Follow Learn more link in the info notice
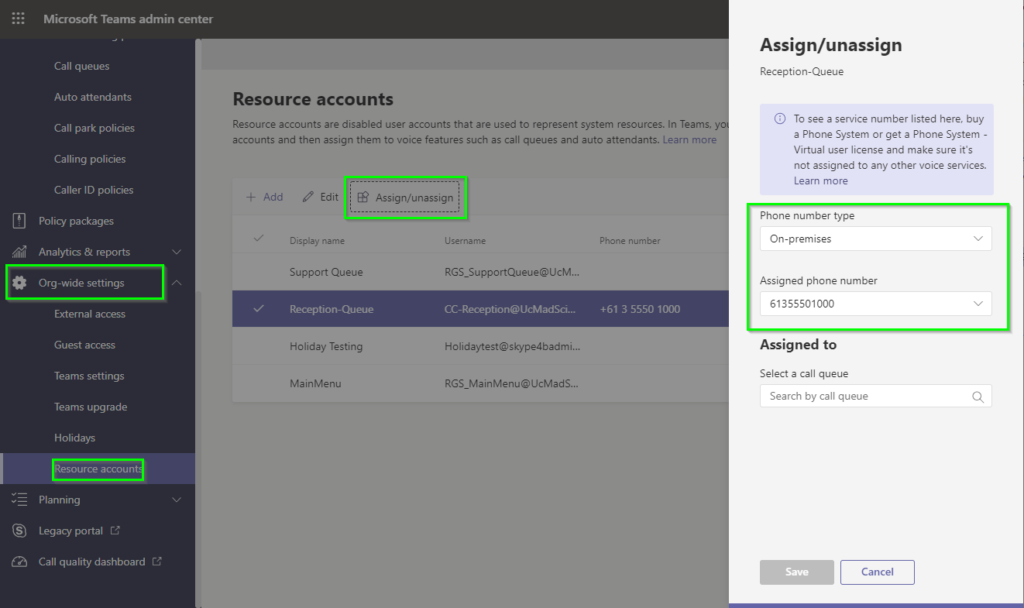The image size is (1024, 608). coord(820,181)
